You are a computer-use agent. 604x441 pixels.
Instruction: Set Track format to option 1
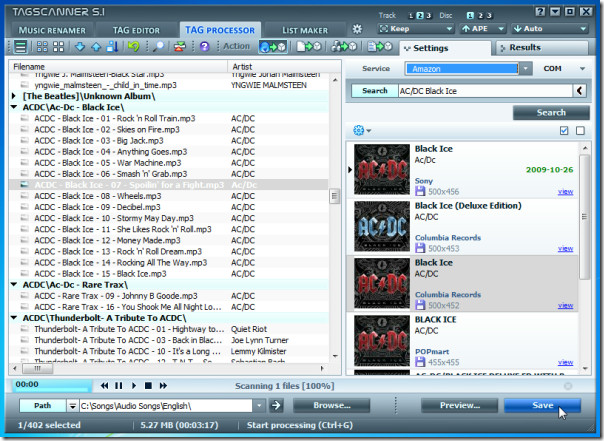(x=411, y=16)
